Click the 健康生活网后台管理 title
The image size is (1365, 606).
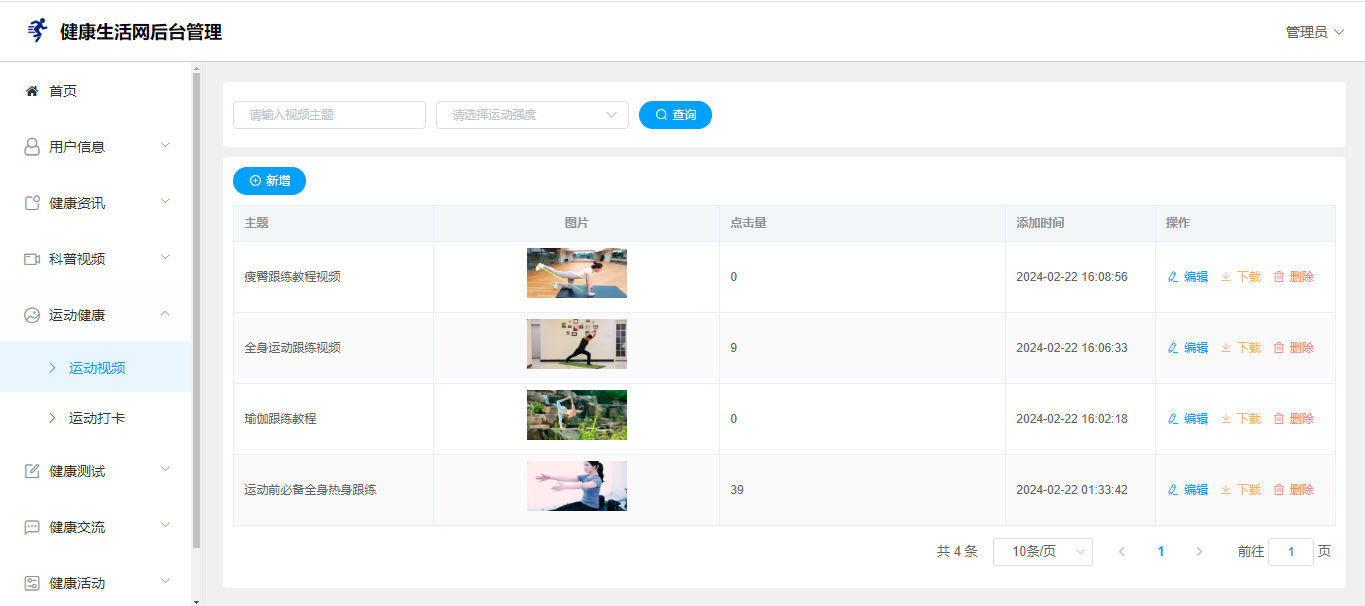141,32
